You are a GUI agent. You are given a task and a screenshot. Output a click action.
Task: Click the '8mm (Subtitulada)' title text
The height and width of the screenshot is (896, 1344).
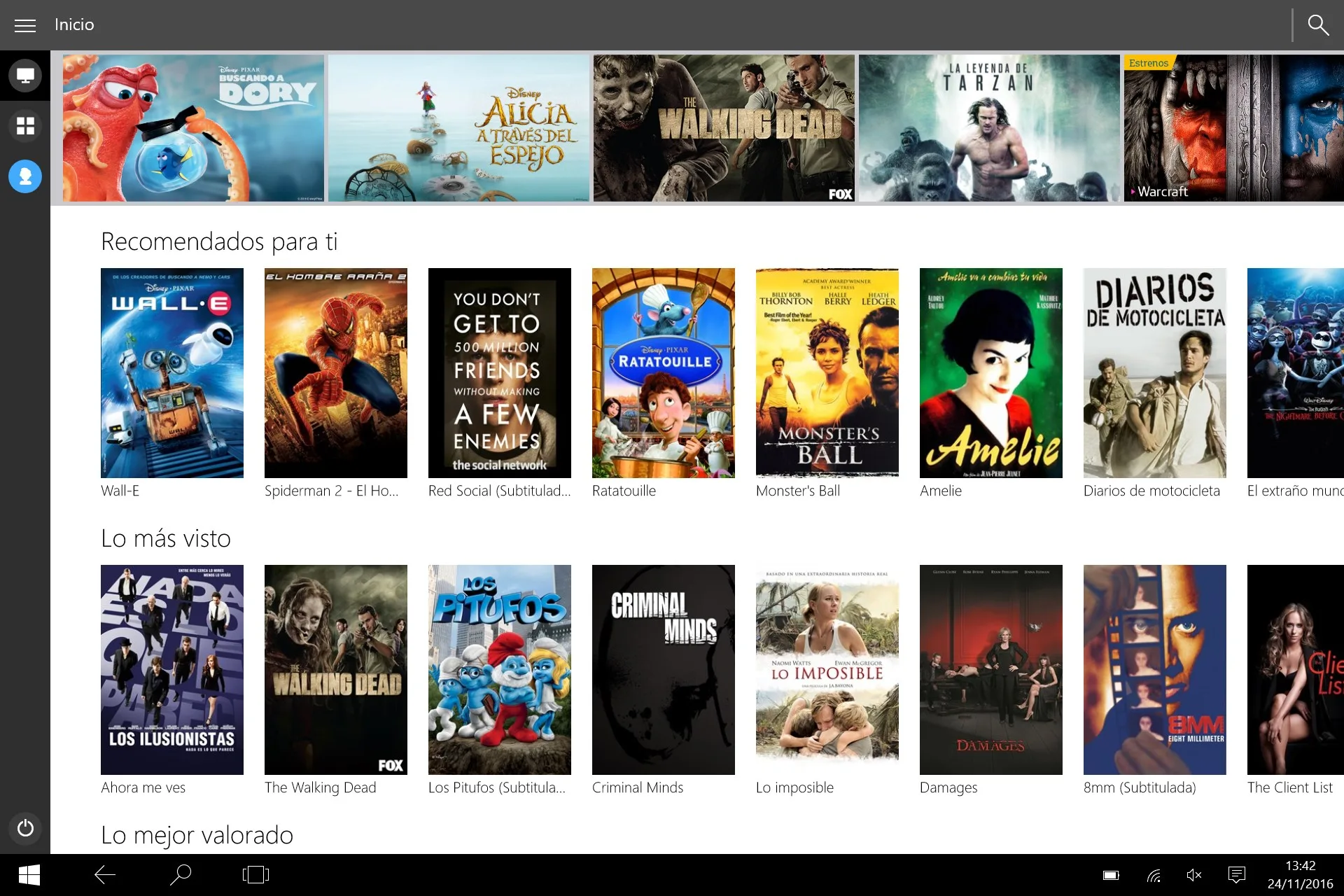tap(1140, 787)
